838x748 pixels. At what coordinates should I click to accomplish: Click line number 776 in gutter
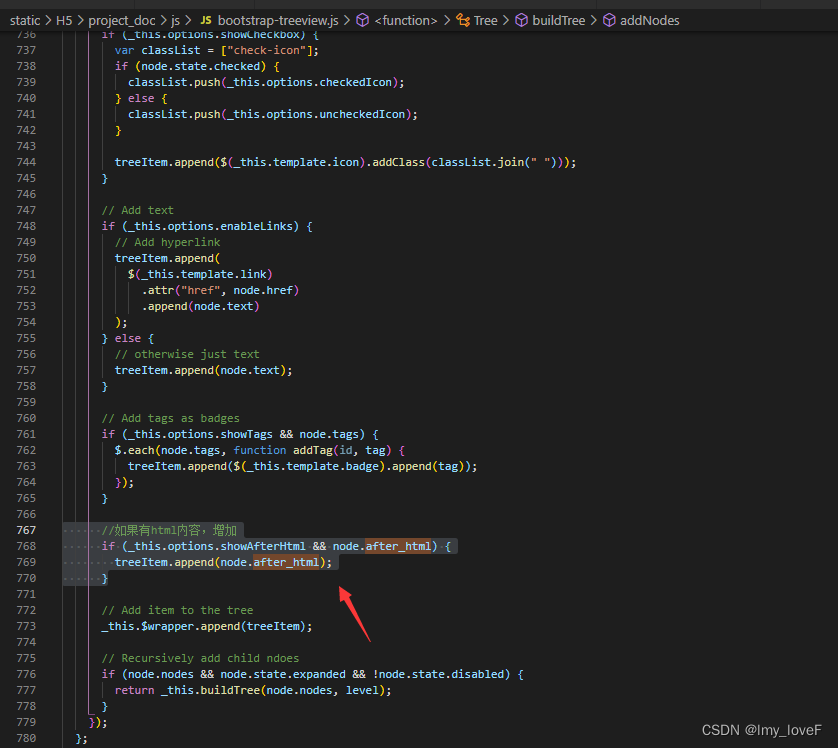[x=26, y=674]
